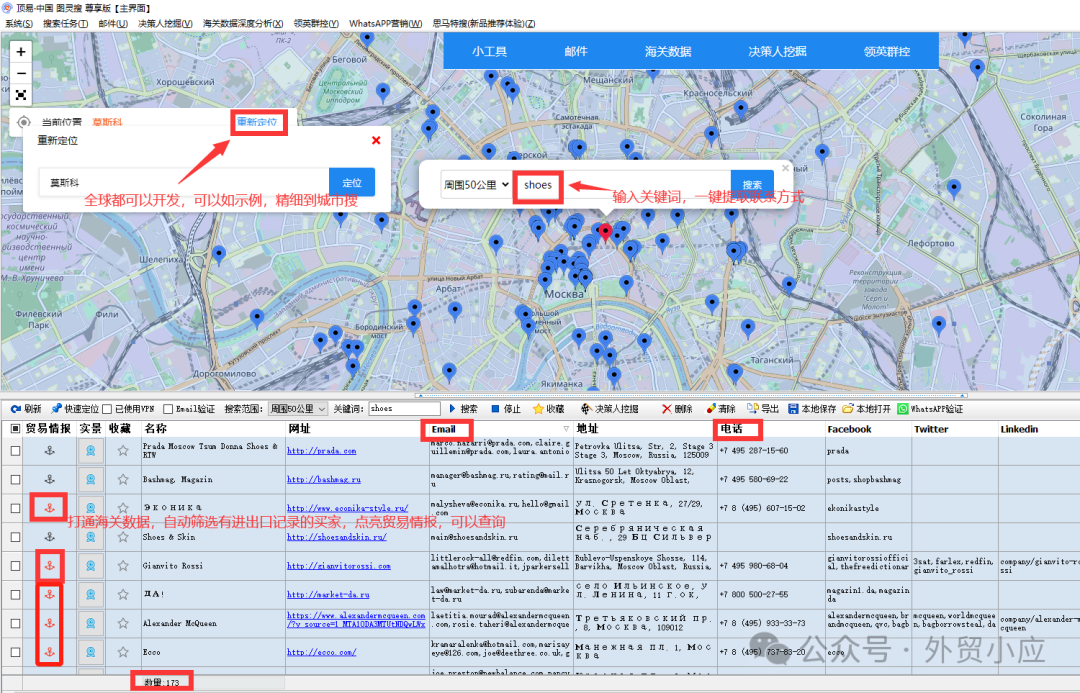Check the Bashmag row checkbox
Screen dimensions: 1080x693
click(x=15, y=479)
